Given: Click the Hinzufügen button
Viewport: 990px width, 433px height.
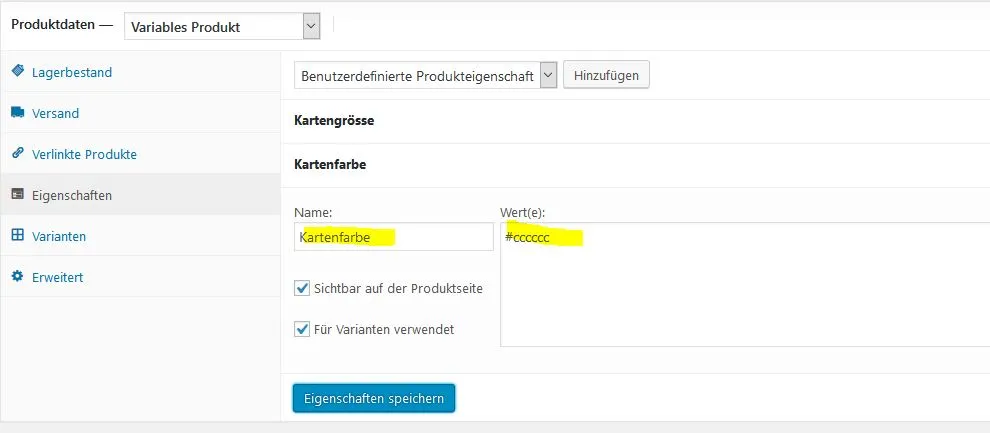Looking at the screenshot, I should [606, 75].
